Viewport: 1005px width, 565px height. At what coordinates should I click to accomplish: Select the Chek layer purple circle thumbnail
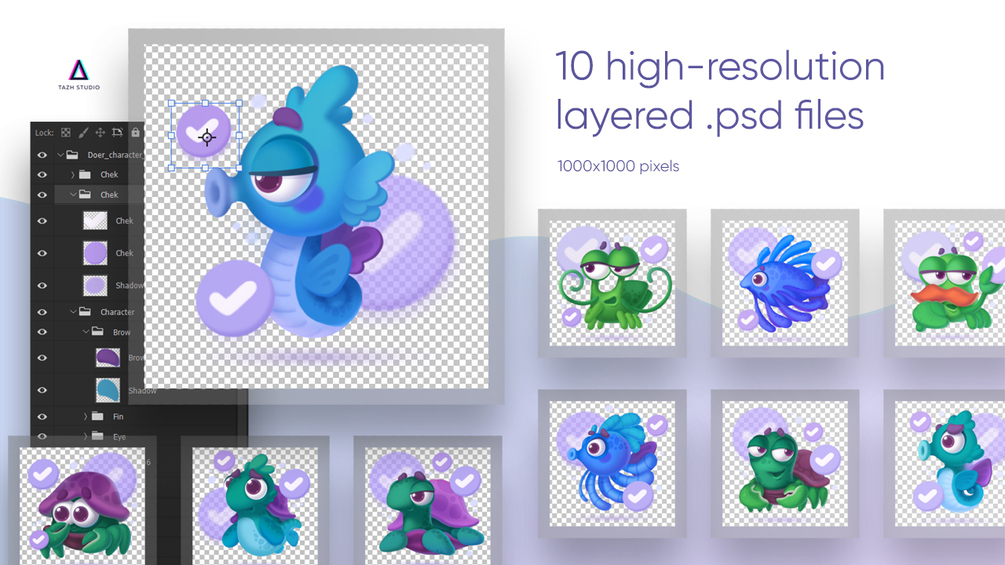[95, 252]
